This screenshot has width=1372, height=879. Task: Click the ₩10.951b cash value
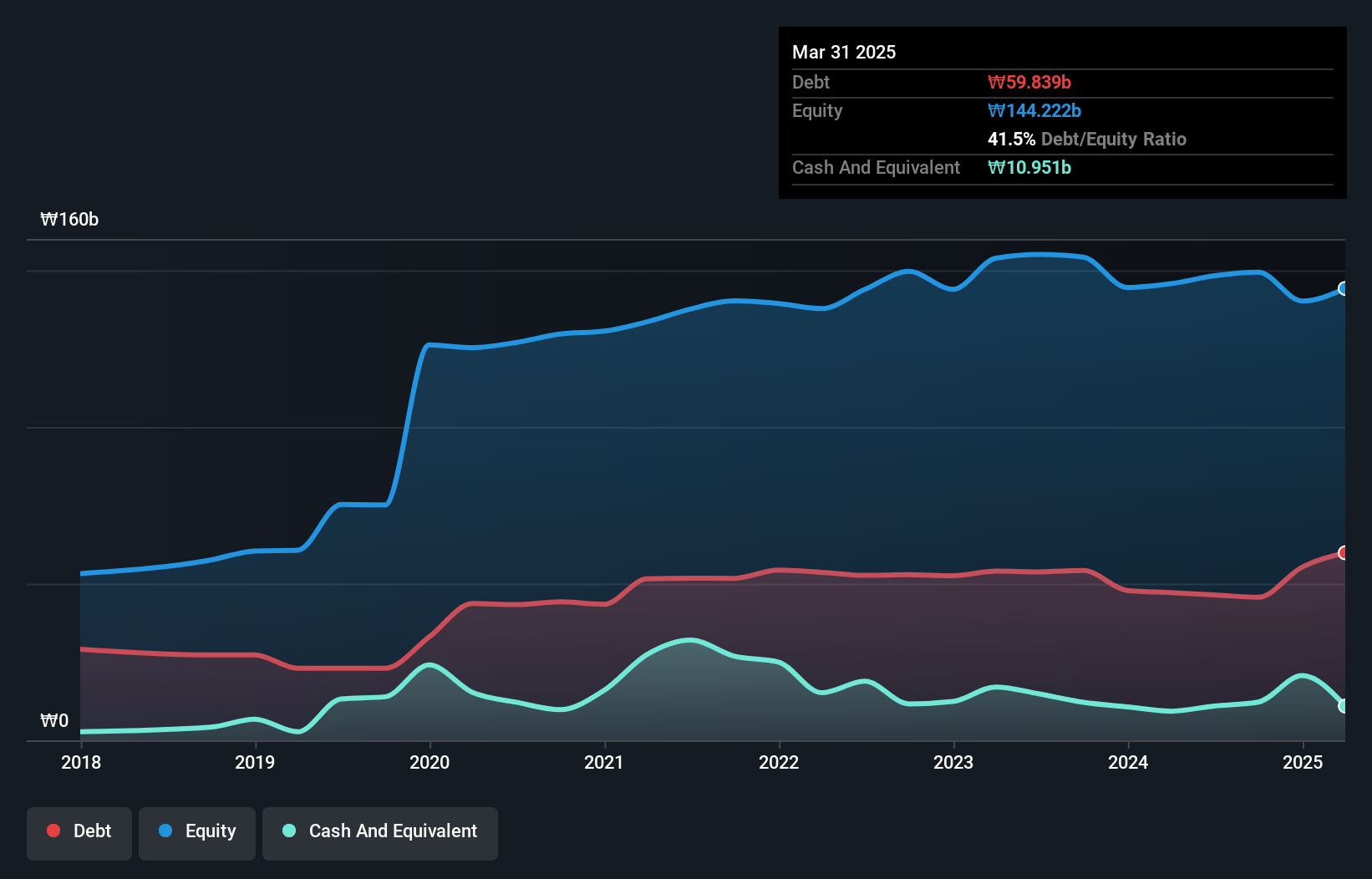(1029, 168)
